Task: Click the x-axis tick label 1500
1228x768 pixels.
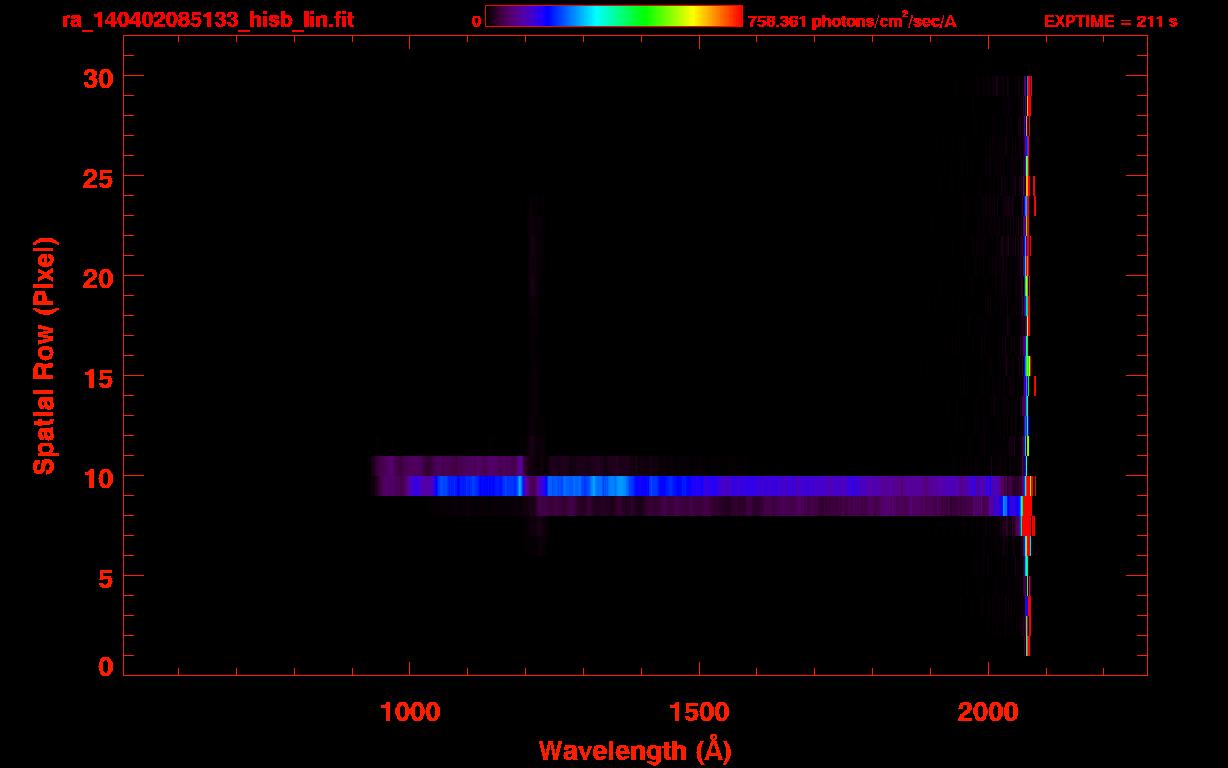Action: [x=698, y=711]
